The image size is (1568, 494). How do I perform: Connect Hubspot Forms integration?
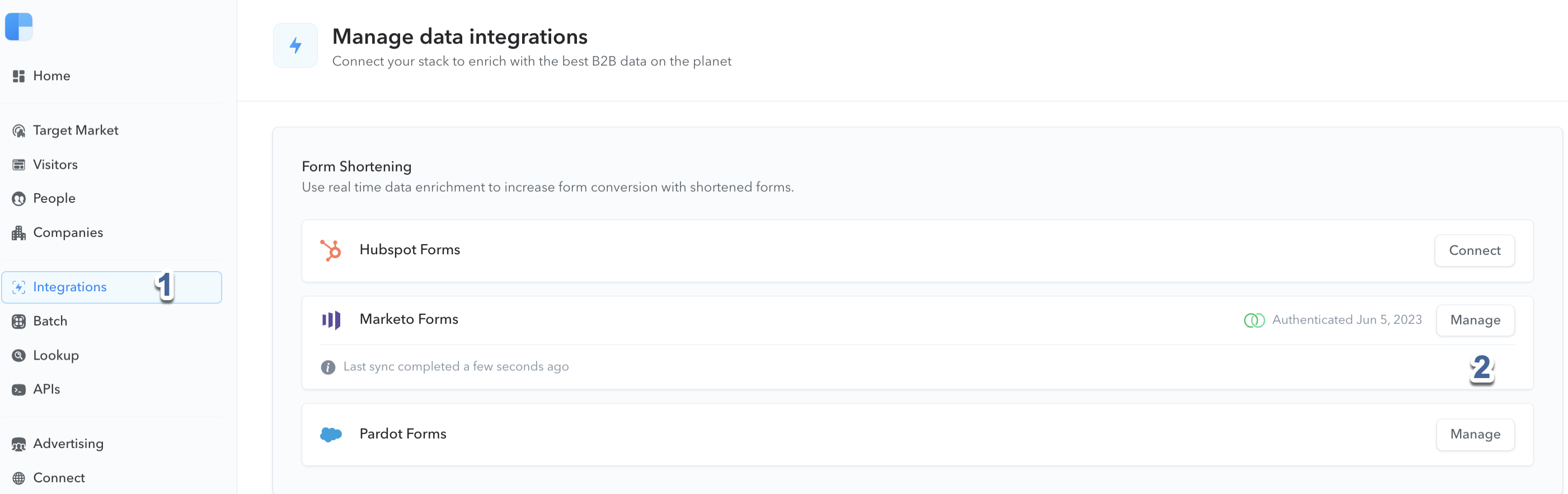point(1474,250)
